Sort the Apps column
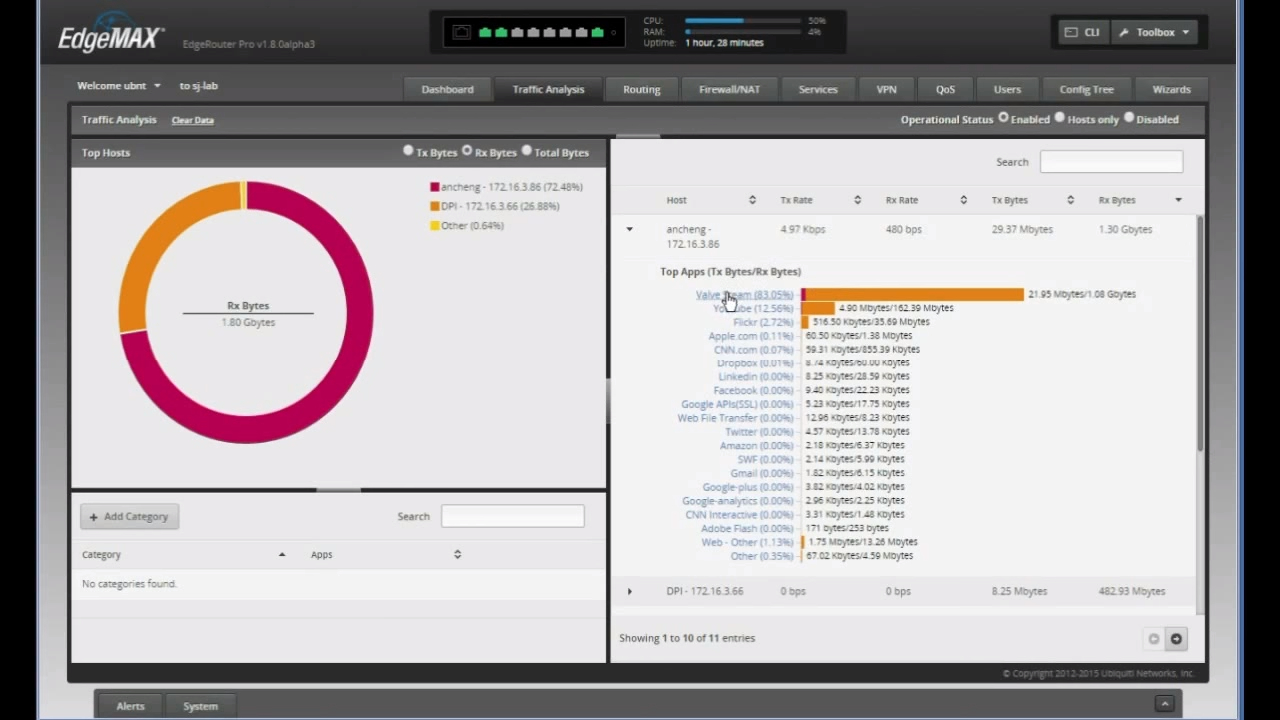This screenshot has width=1280, height=720. click(x=386, y=554)
